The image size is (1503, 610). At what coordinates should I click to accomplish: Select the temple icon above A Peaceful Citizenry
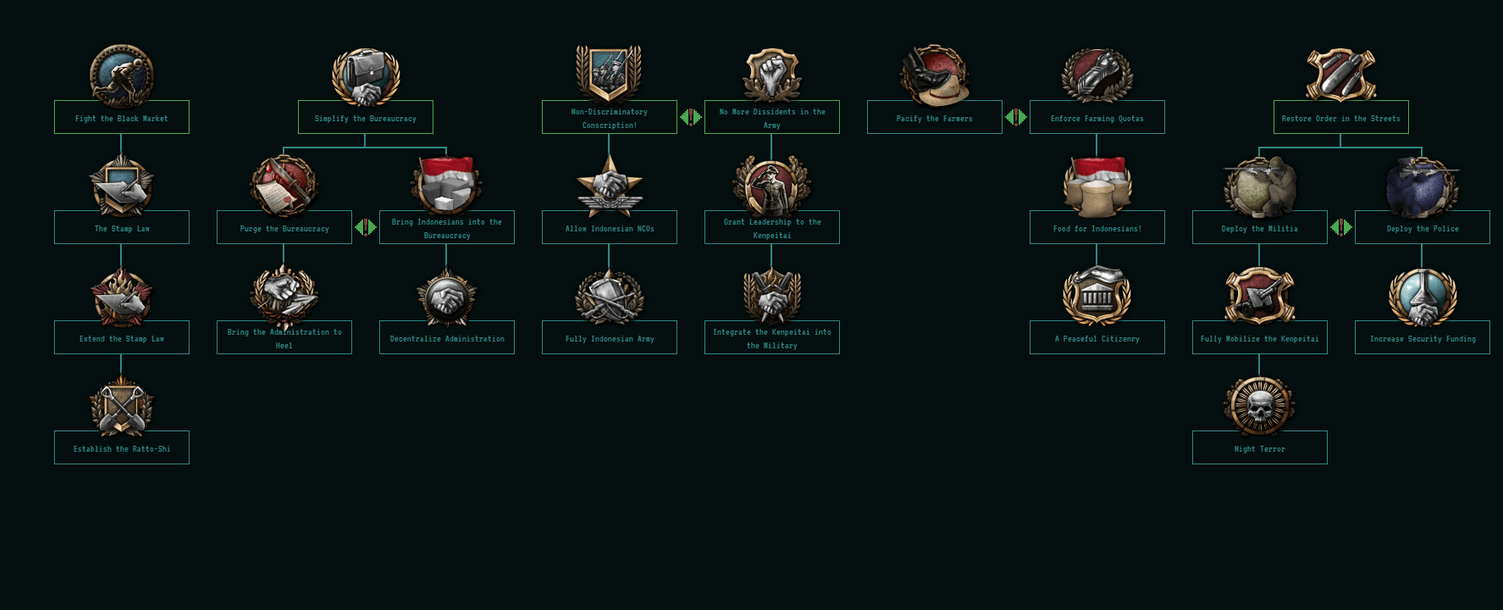[1097, 296]
